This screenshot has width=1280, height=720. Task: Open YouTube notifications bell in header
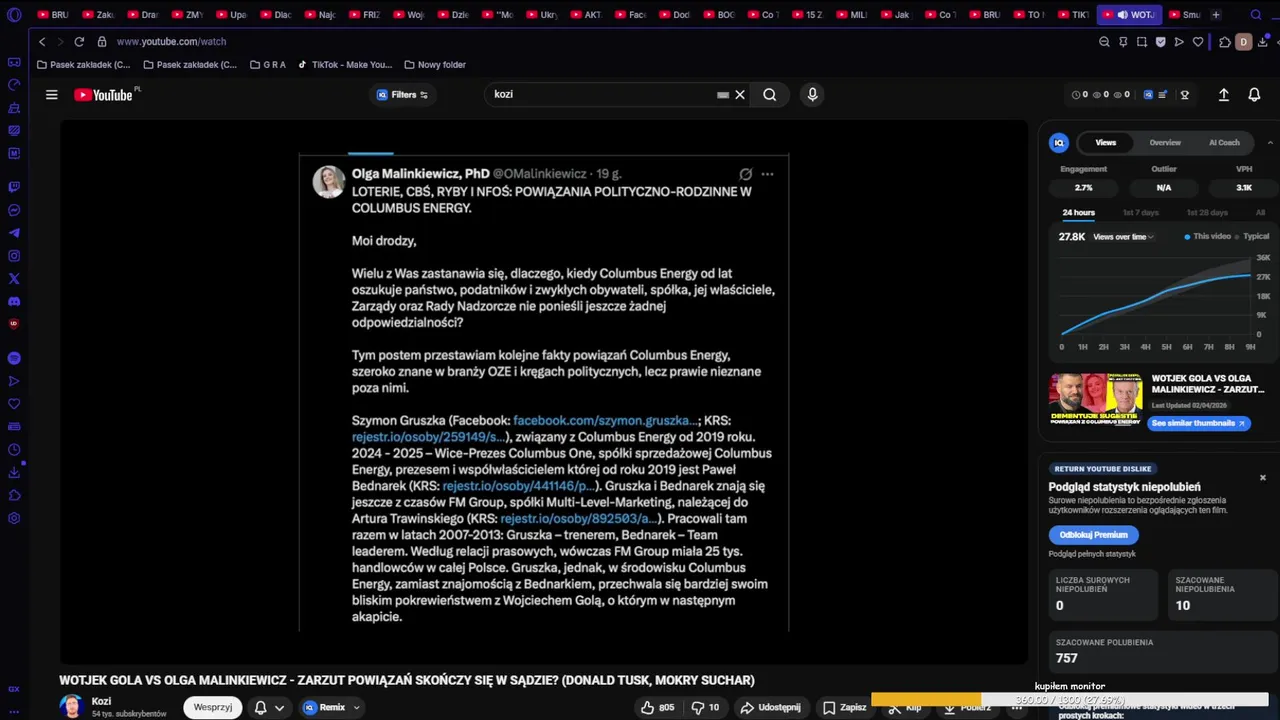pos(1254,95)
